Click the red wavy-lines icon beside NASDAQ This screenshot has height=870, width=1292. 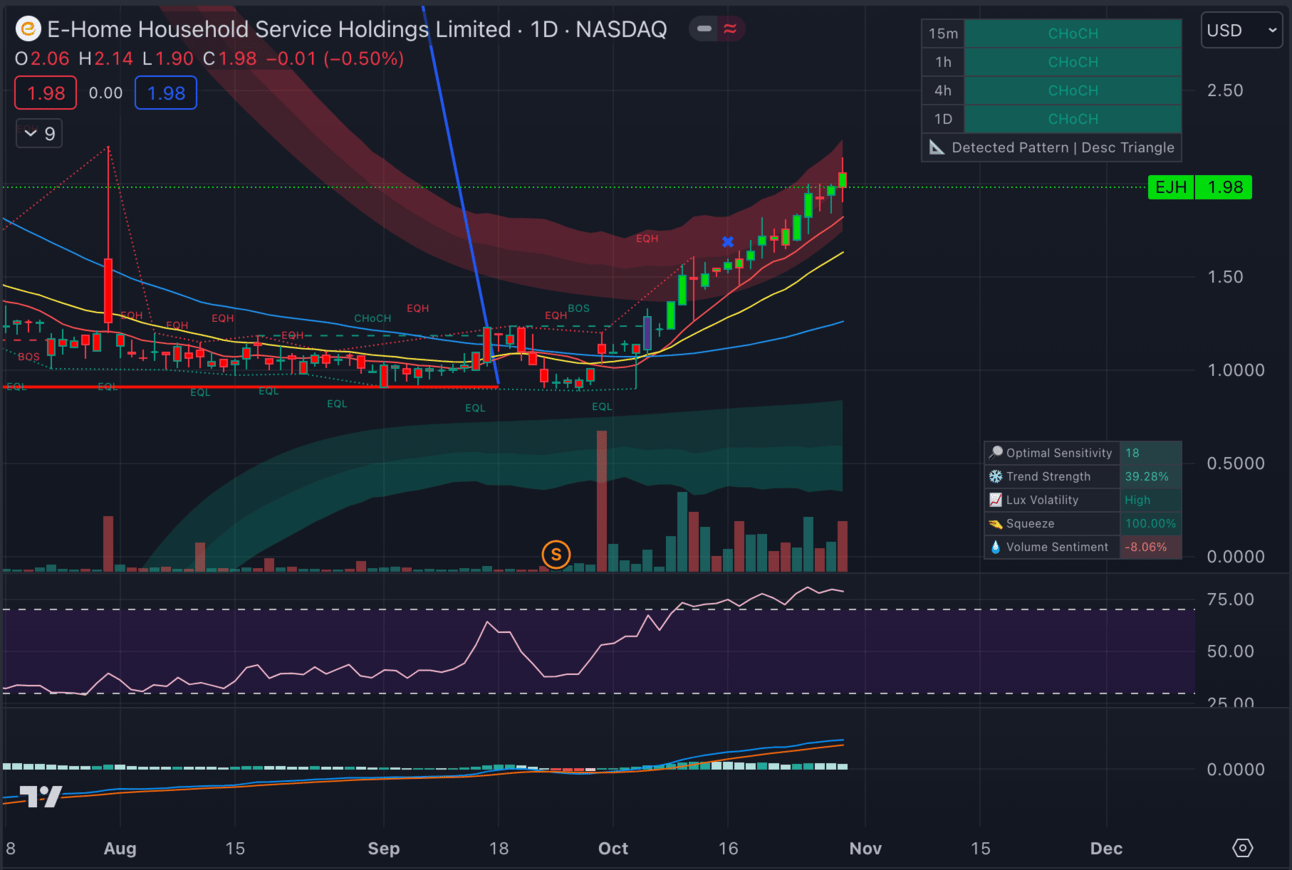[730, 29]
